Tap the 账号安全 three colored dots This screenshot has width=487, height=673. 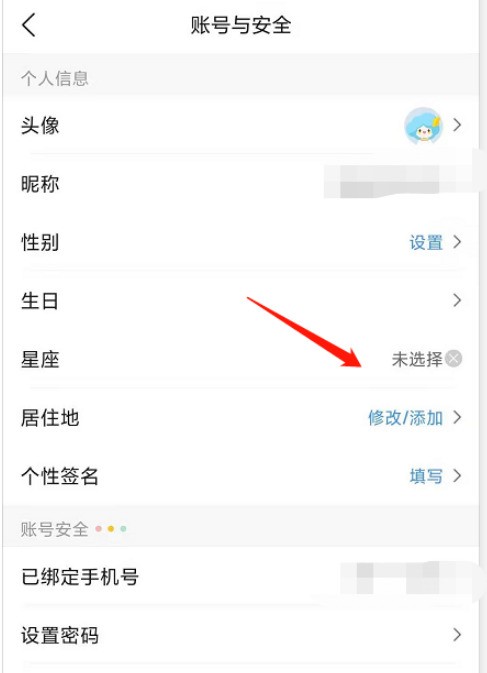point(111,529)
